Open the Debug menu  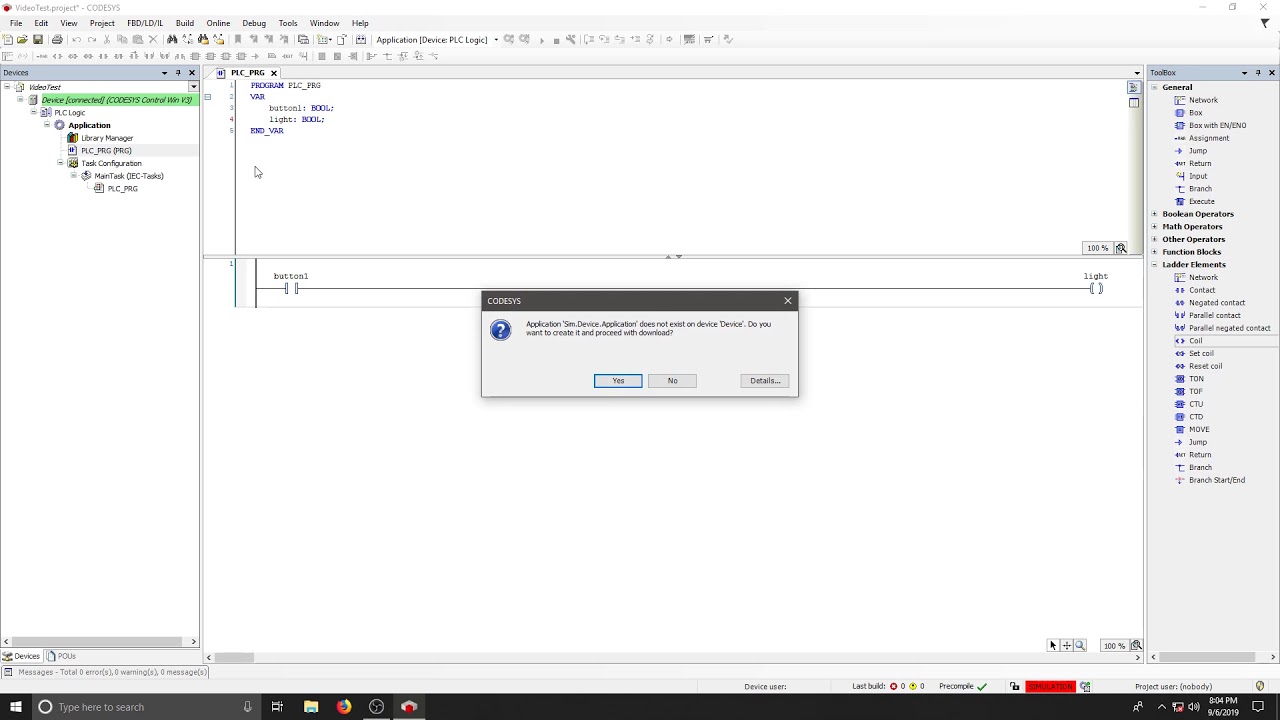tap(254, 23)
